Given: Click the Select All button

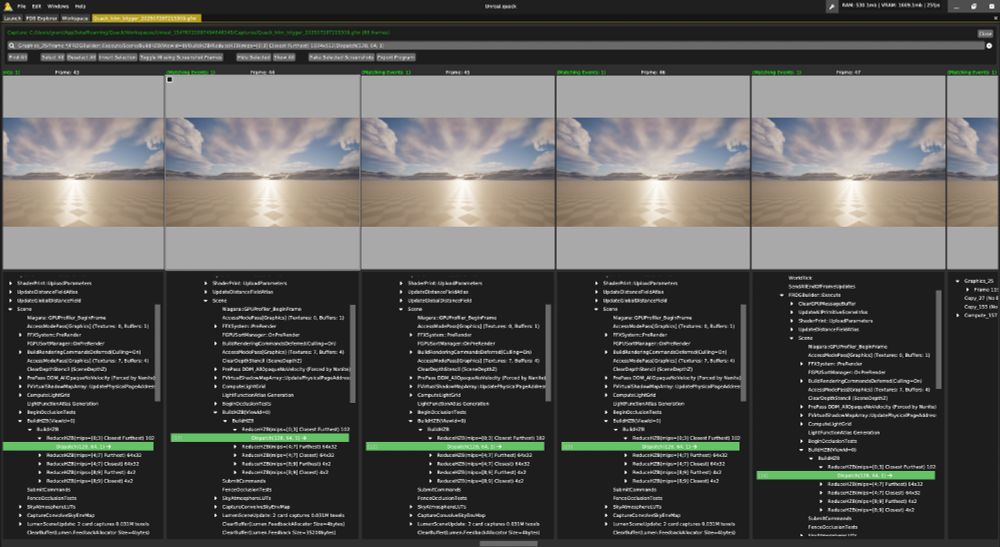Looking at the screenshot, I should 52,57.
